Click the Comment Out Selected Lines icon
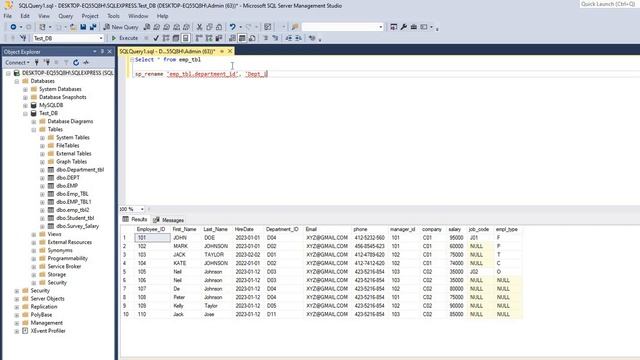640x360 pixels. click(265, 38)
